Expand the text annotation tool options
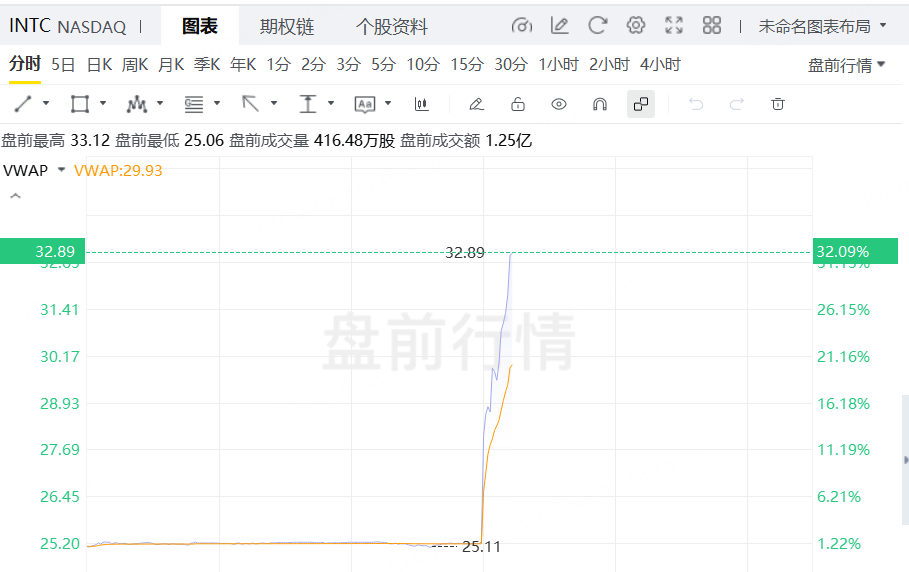 (x=388, y=104)
